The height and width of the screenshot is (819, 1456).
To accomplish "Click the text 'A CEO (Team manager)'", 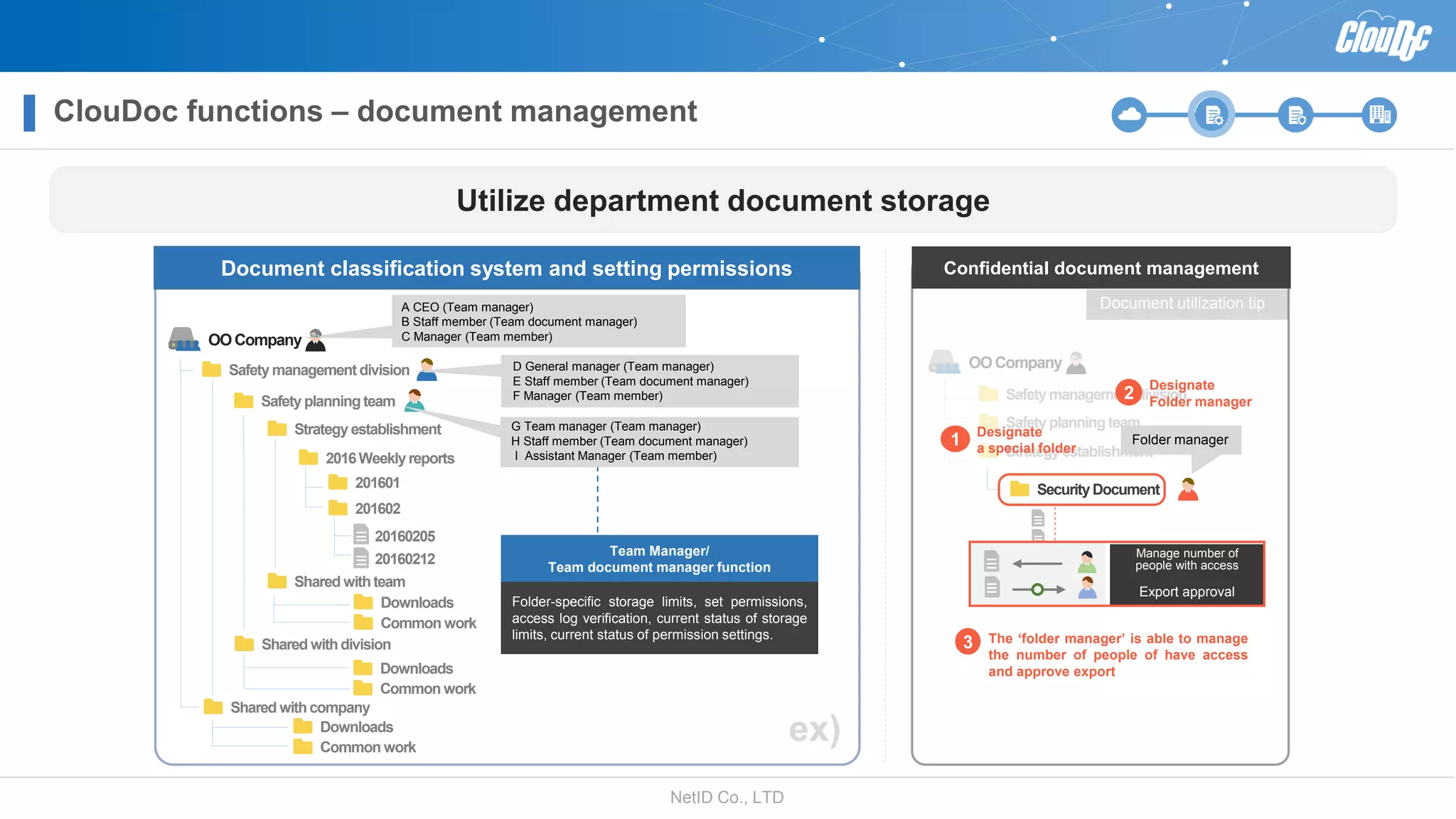I will [x=467, y=307].
